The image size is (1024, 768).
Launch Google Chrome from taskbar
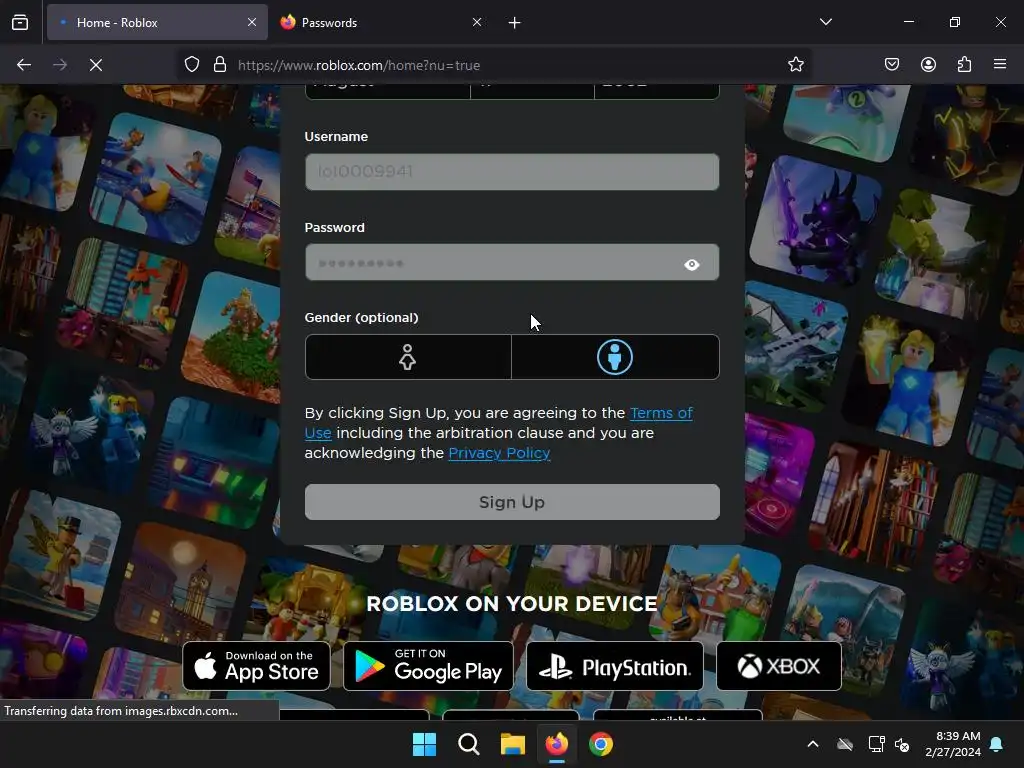pyautogui.click(x=601, y=744)
